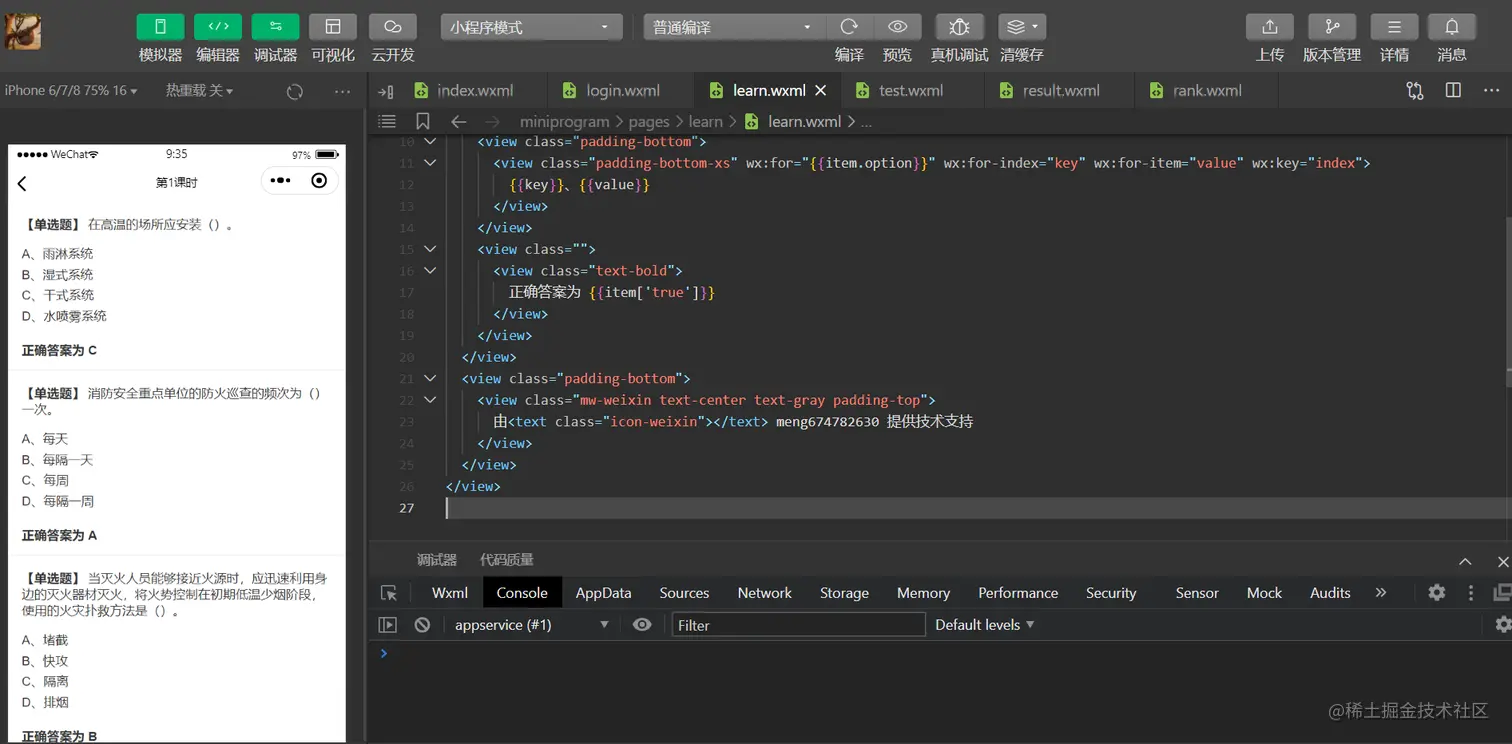Viewport: 1512px width, 744px height.
Task: Select the 调试器 panel tab
Action: point(437,560)
